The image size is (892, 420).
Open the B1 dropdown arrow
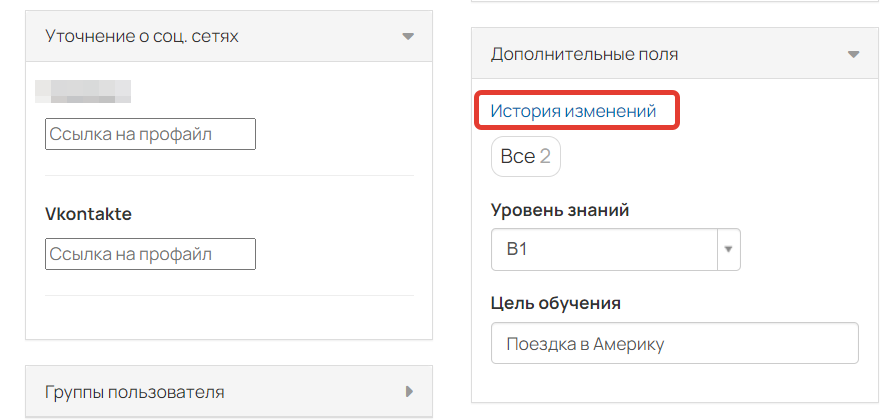point(729,250)
